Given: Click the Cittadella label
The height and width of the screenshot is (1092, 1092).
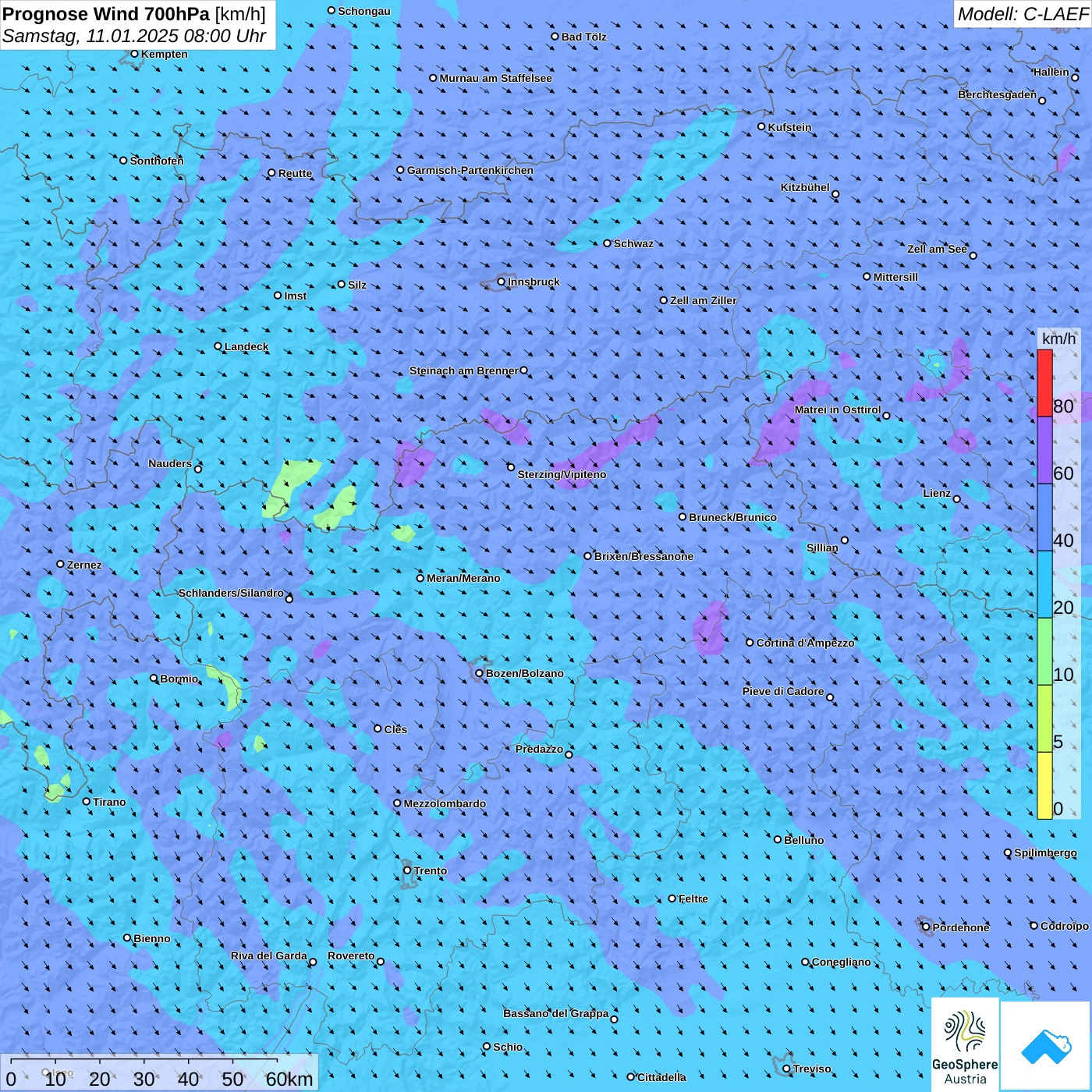Looking at the screenshot, I should 661,1077.
